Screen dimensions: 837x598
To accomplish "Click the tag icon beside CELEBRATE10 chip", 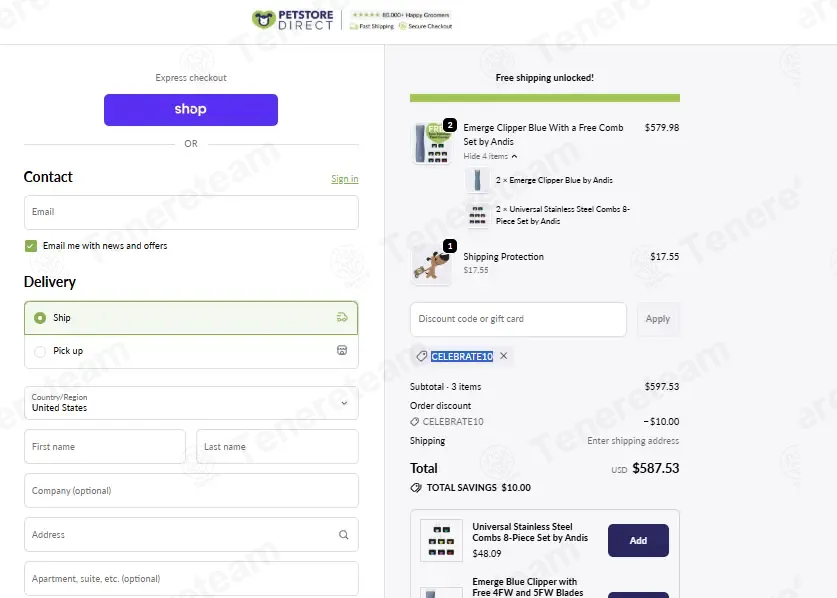I will [x=421, y=356].
